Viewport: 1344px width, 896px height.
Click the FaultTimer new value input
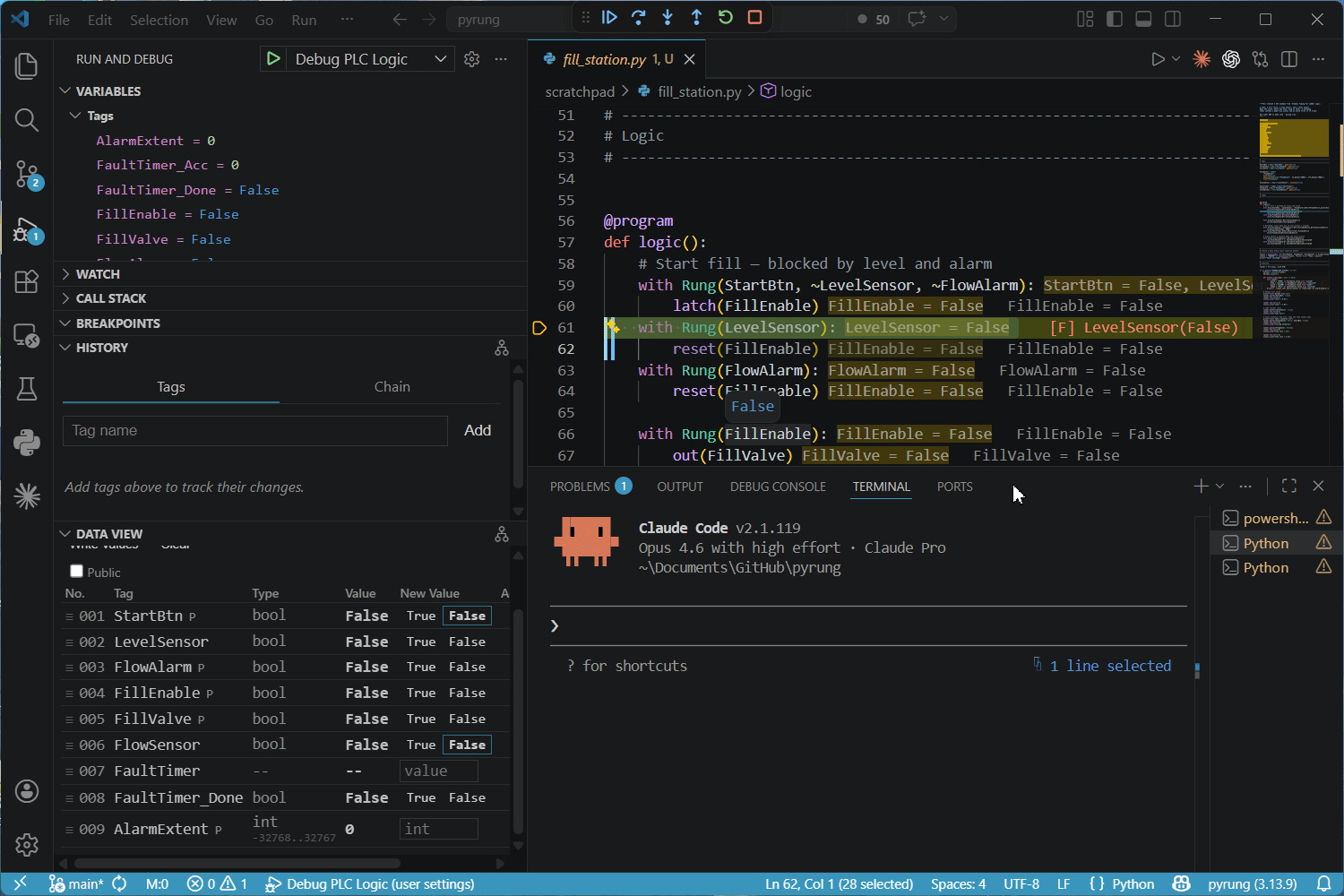(x=438, y=771)
